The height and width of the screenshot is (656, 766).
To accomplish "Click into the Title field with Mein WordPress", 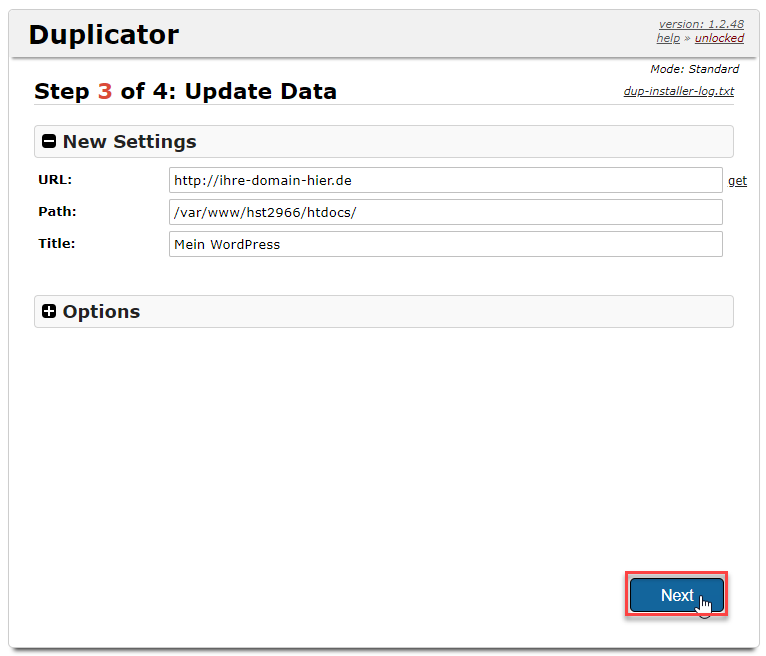I will pos(445,244).
